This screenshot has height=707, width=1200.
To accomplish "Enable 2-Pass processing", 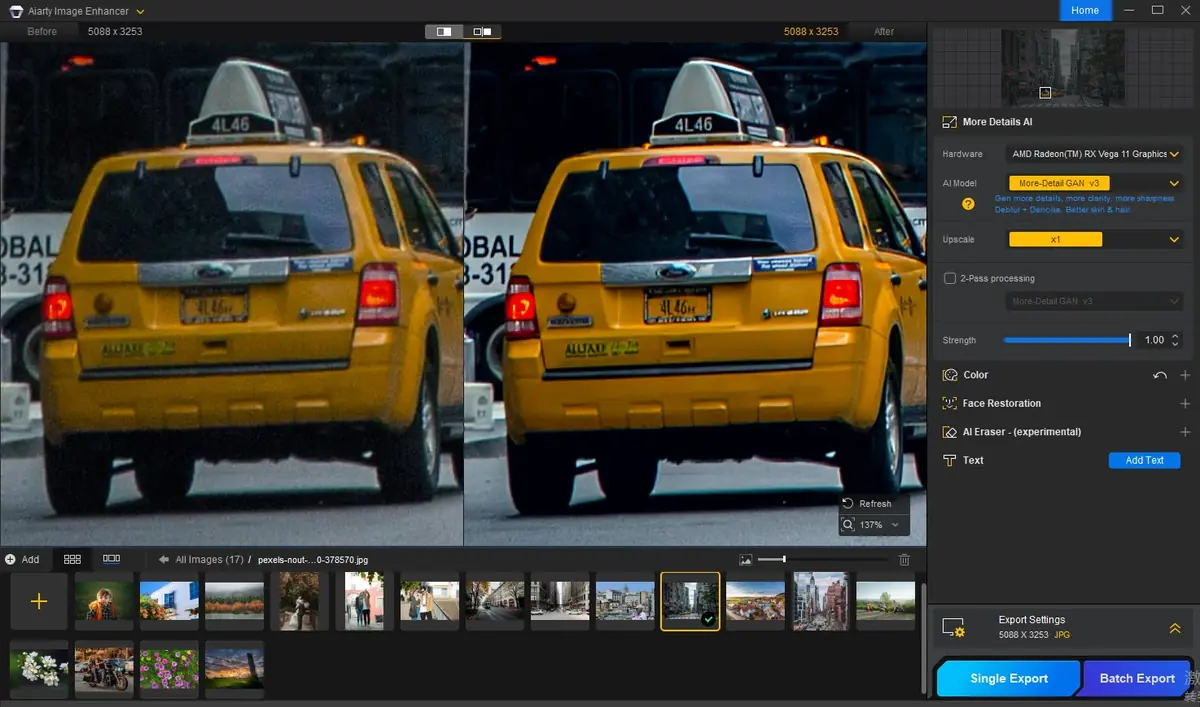I will (x=950, y=278).
